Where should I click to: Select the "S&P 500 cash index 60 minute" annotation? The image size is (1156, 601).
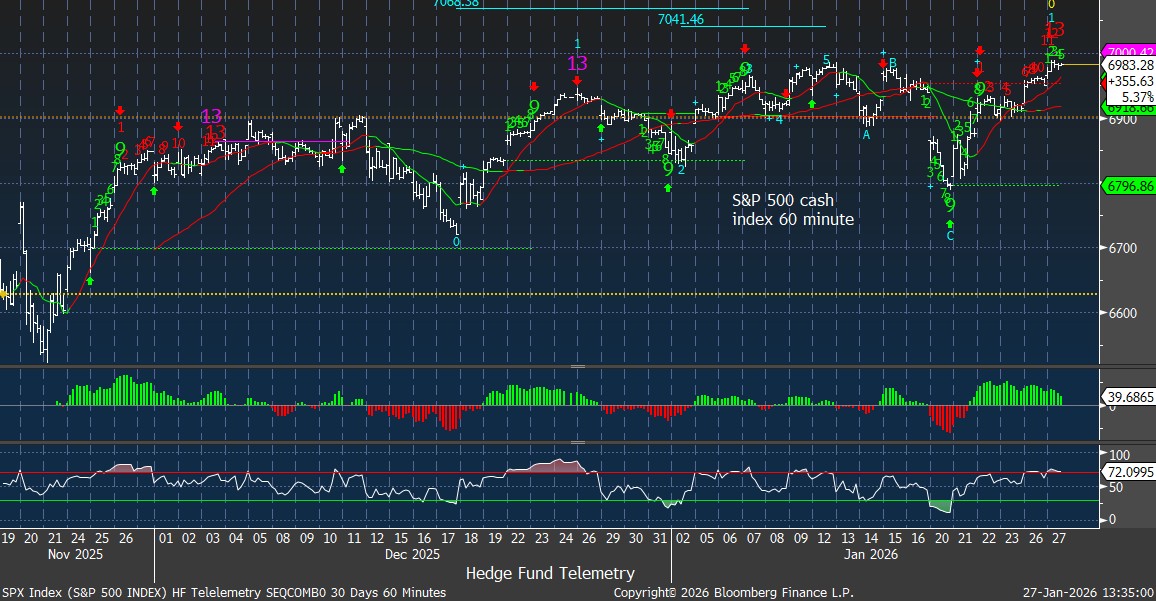(793, 210)
